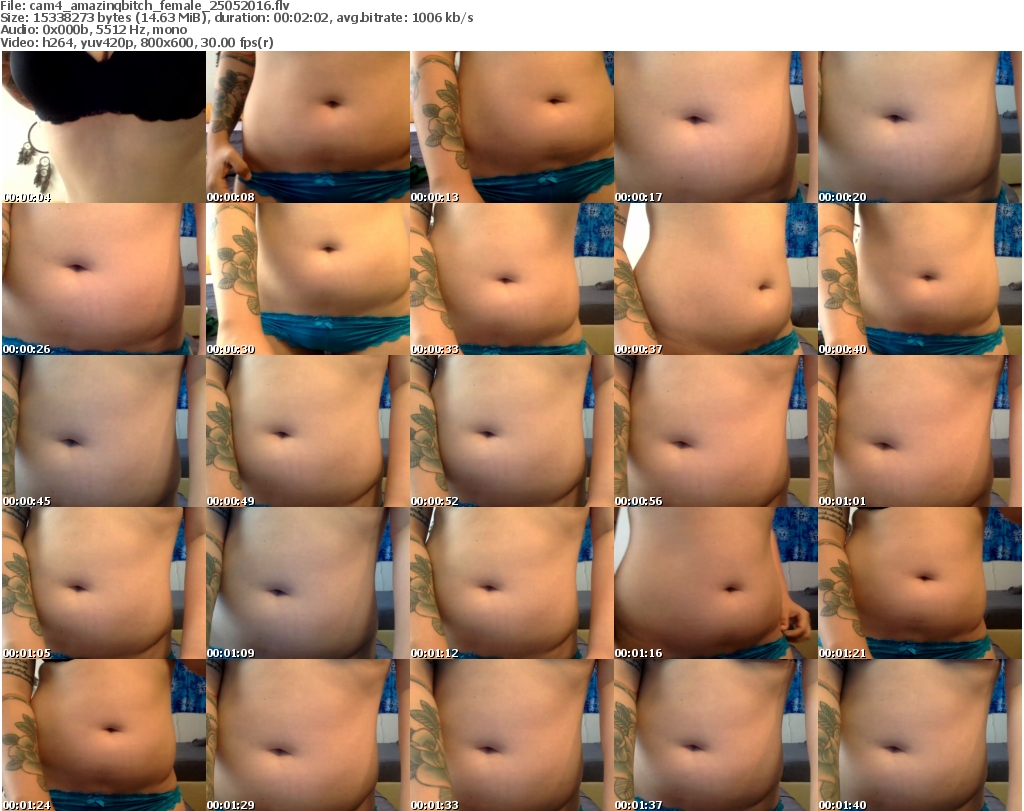Choose the thumbnail at 00:00:52
Image resolution: width=1024 pixels, height=811 pixels.
tap(512, 431)
